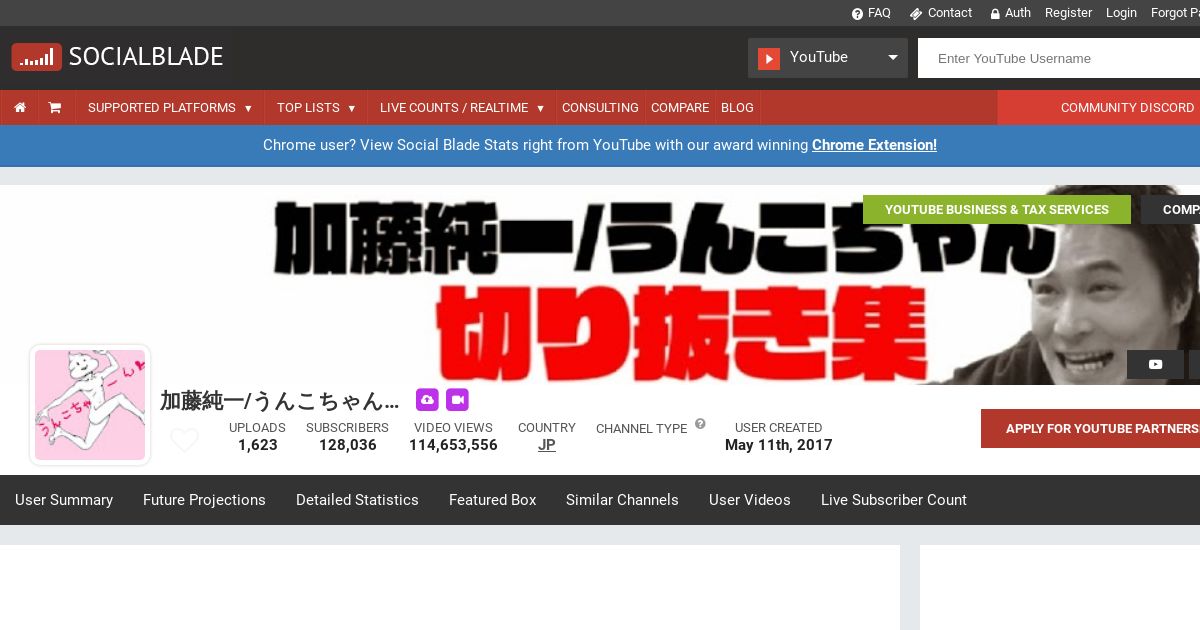Click the purple cloud upload badge
The width and height of the screenshot is (1200, 630).
tap(427, 400)
